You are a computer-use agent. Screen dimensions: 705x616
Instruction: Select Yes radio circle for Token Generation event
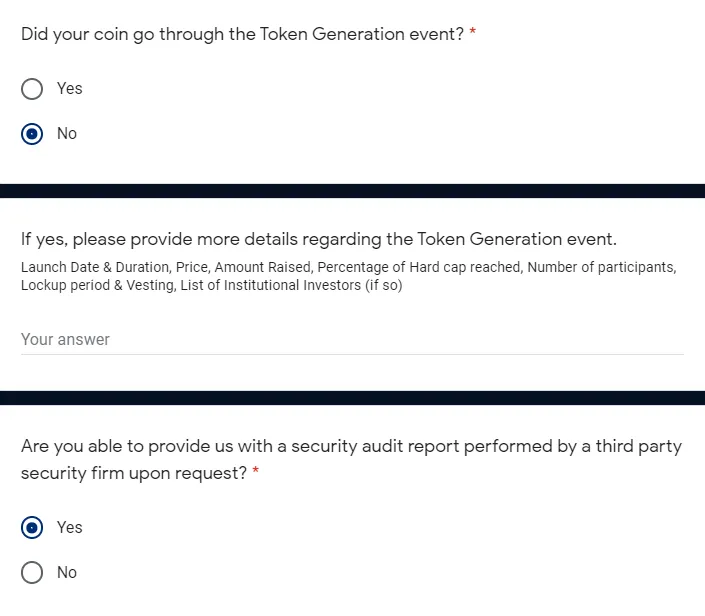click(32, 89)
